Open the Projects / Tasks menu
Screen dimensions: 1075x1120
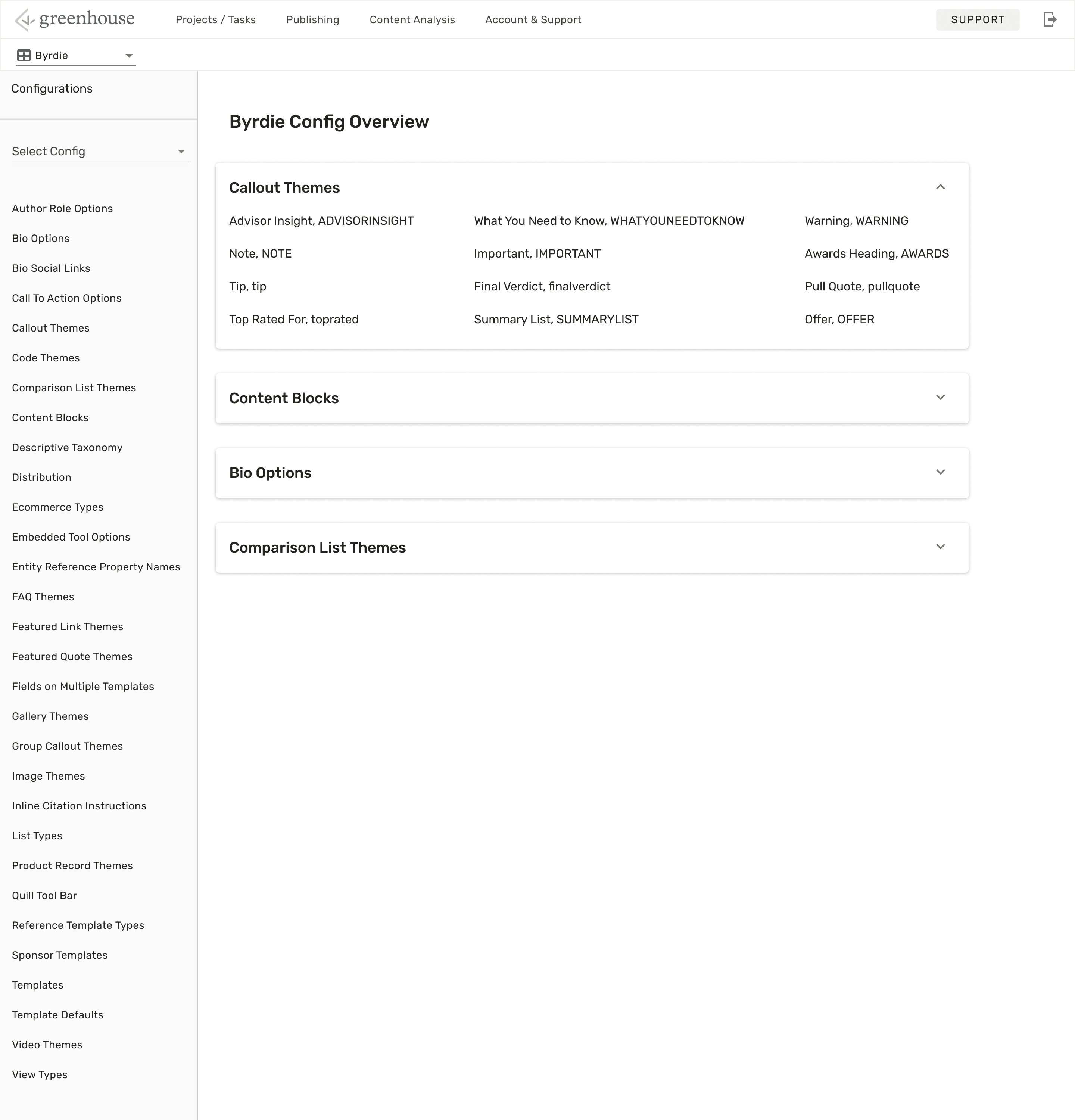coord(215,19)
